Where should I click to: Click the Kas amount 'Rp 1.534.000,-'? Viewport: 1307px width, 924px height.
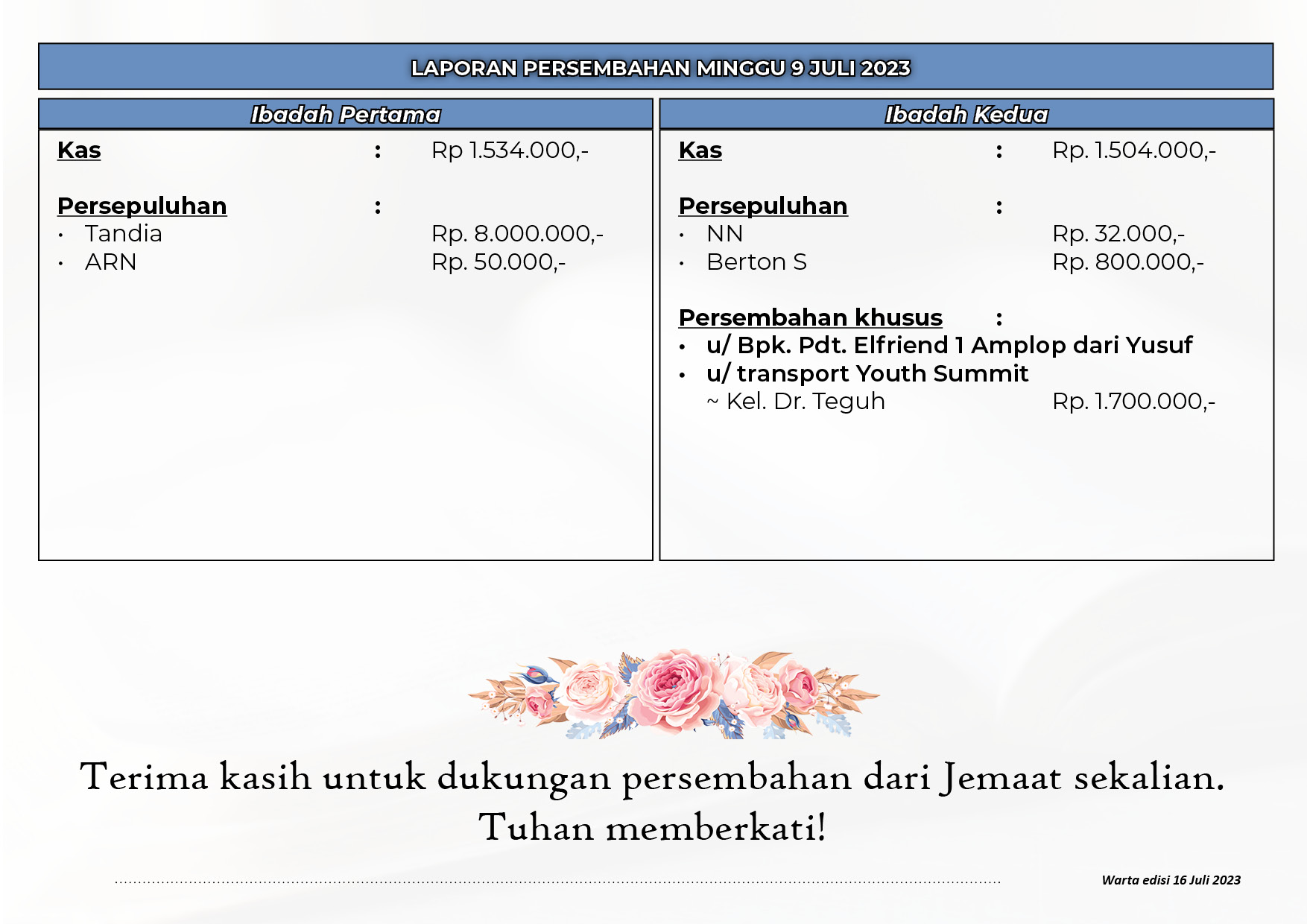coord(510,151)
